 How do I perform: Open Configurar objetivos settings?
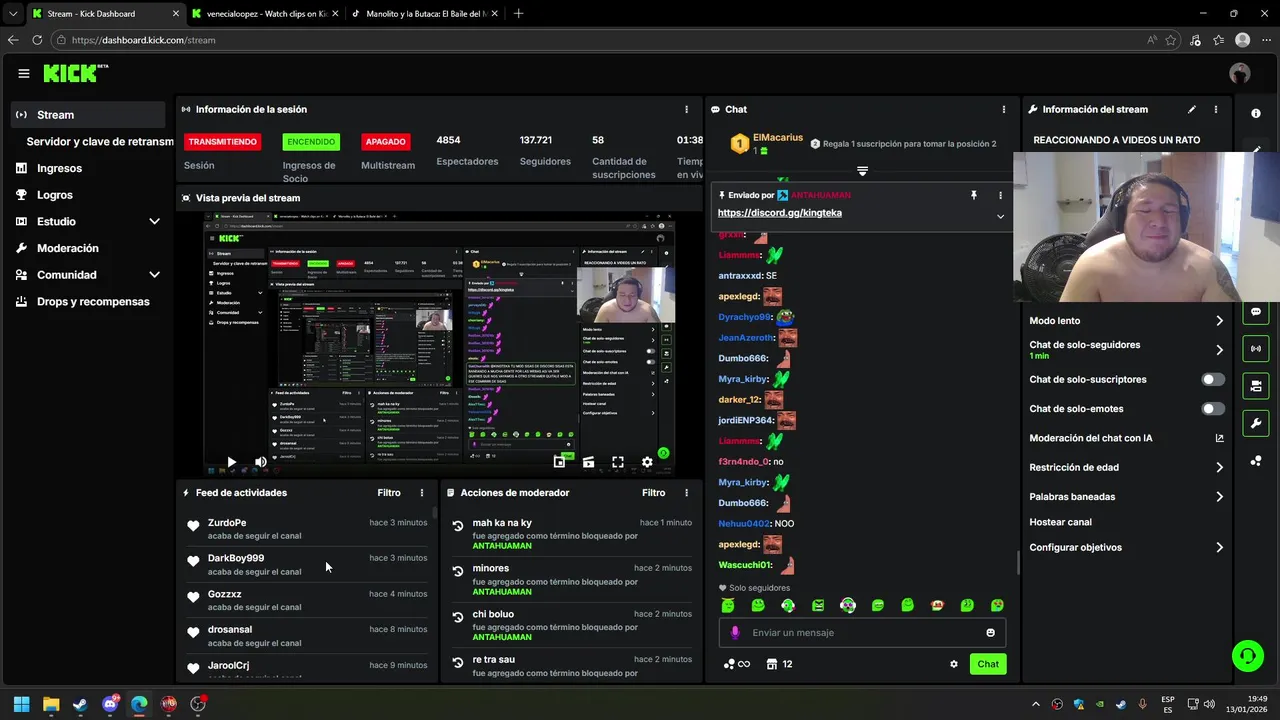coord(1127,548)
